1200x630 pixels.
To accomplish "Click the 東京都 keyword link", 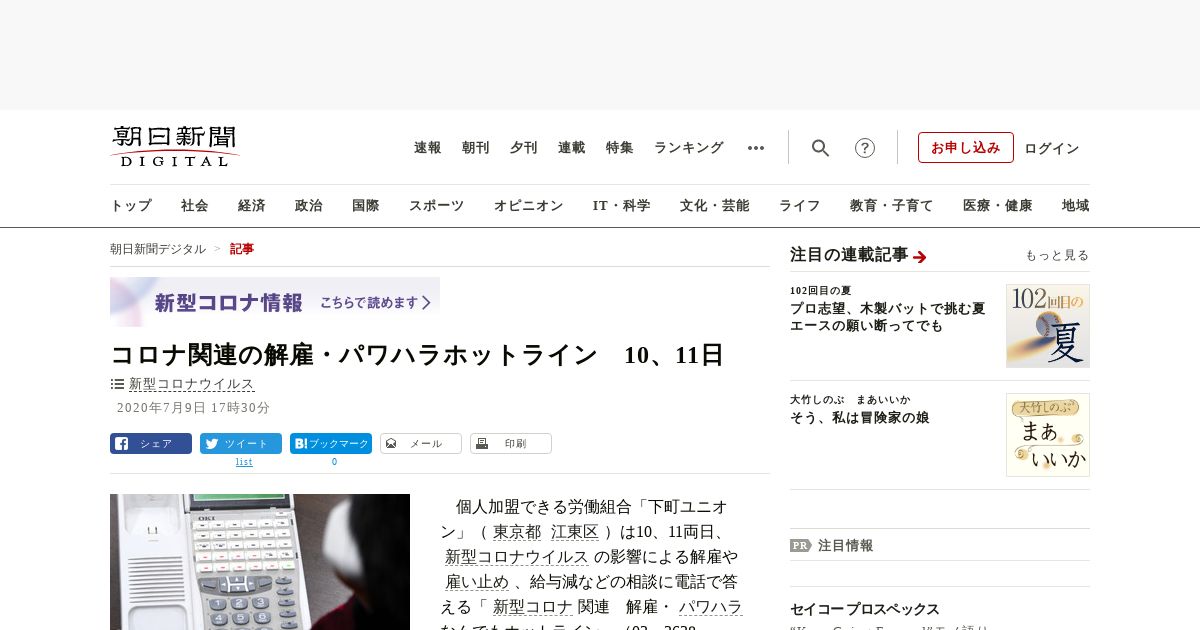I will click(517, 532).
